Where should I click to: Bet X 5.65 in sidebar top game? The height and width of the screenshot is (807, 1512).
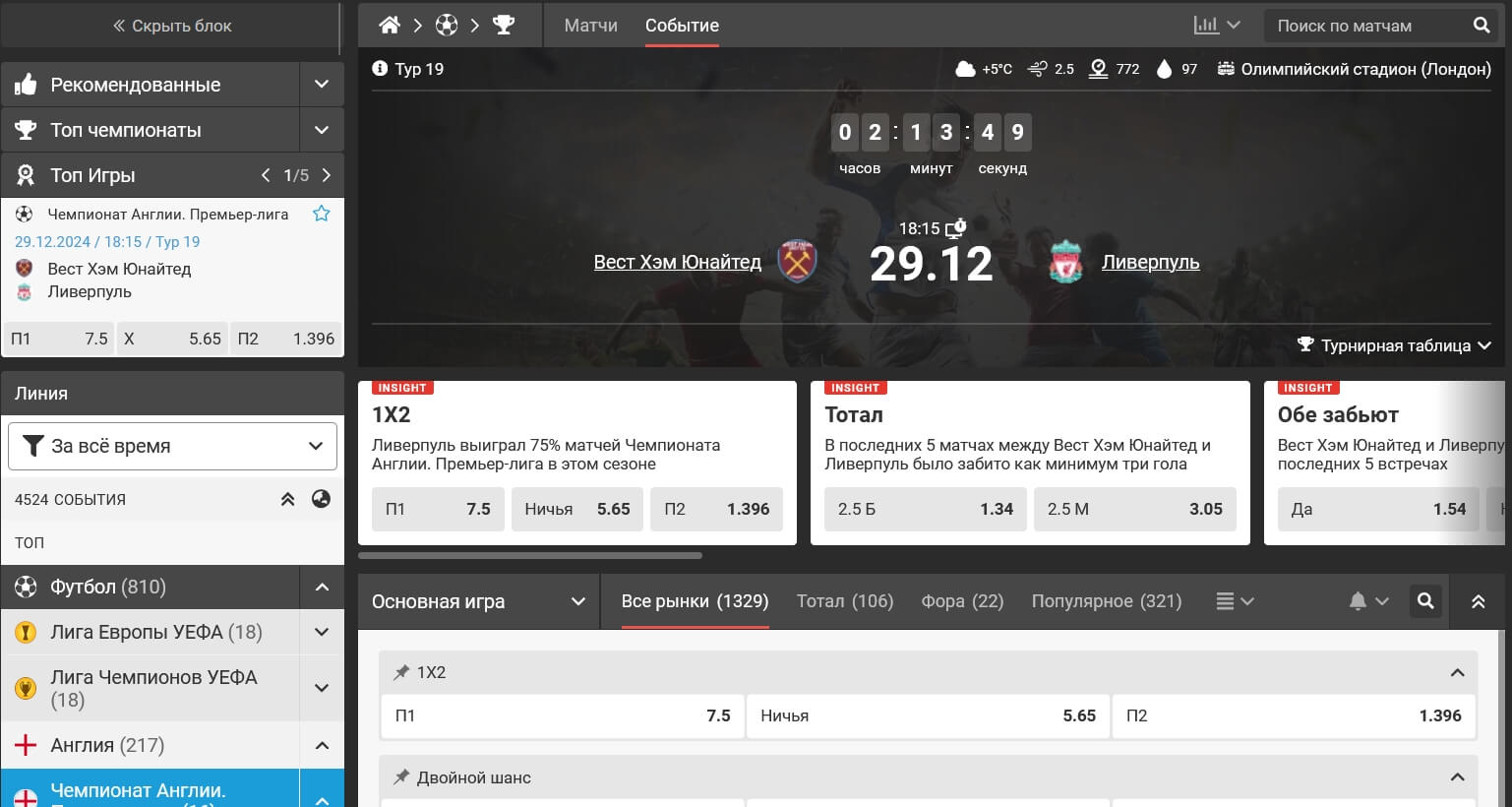(172, 339)
